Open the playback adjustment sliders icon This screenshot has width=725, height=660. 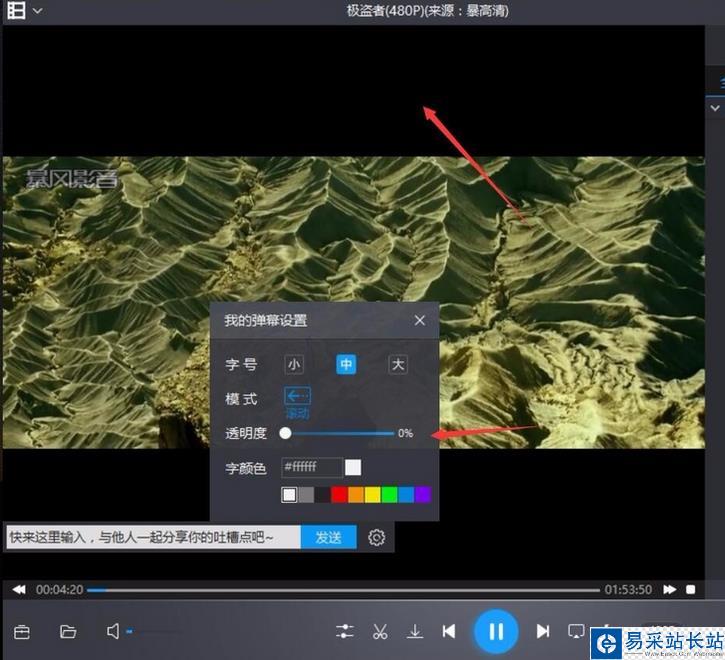pos(345,631)
